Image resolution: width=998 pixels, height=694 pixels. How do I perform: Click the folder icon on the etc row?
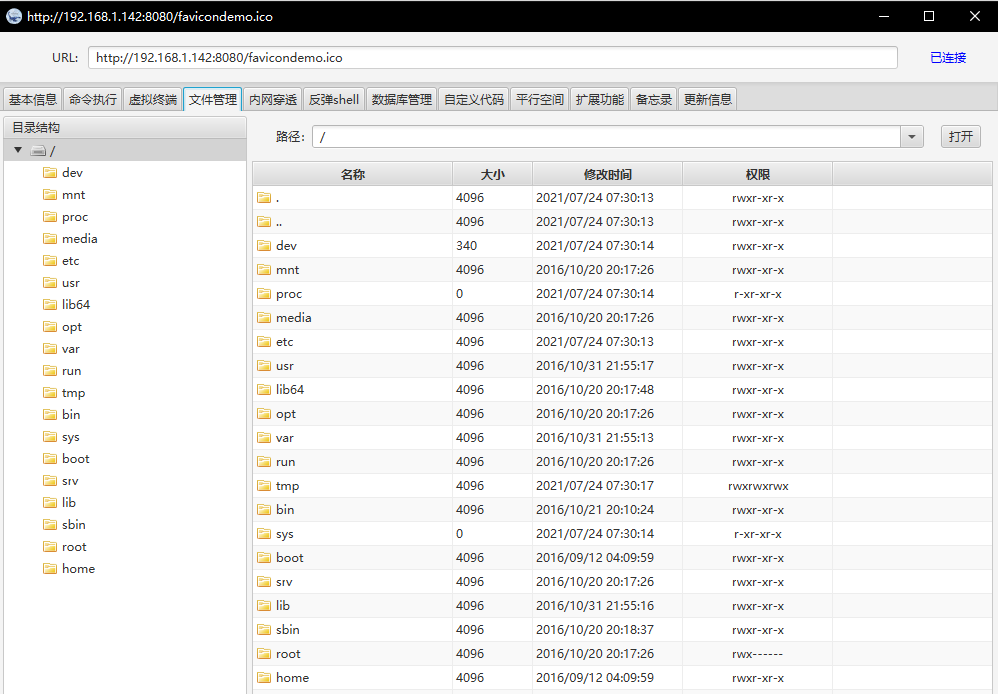coord(265,341)
